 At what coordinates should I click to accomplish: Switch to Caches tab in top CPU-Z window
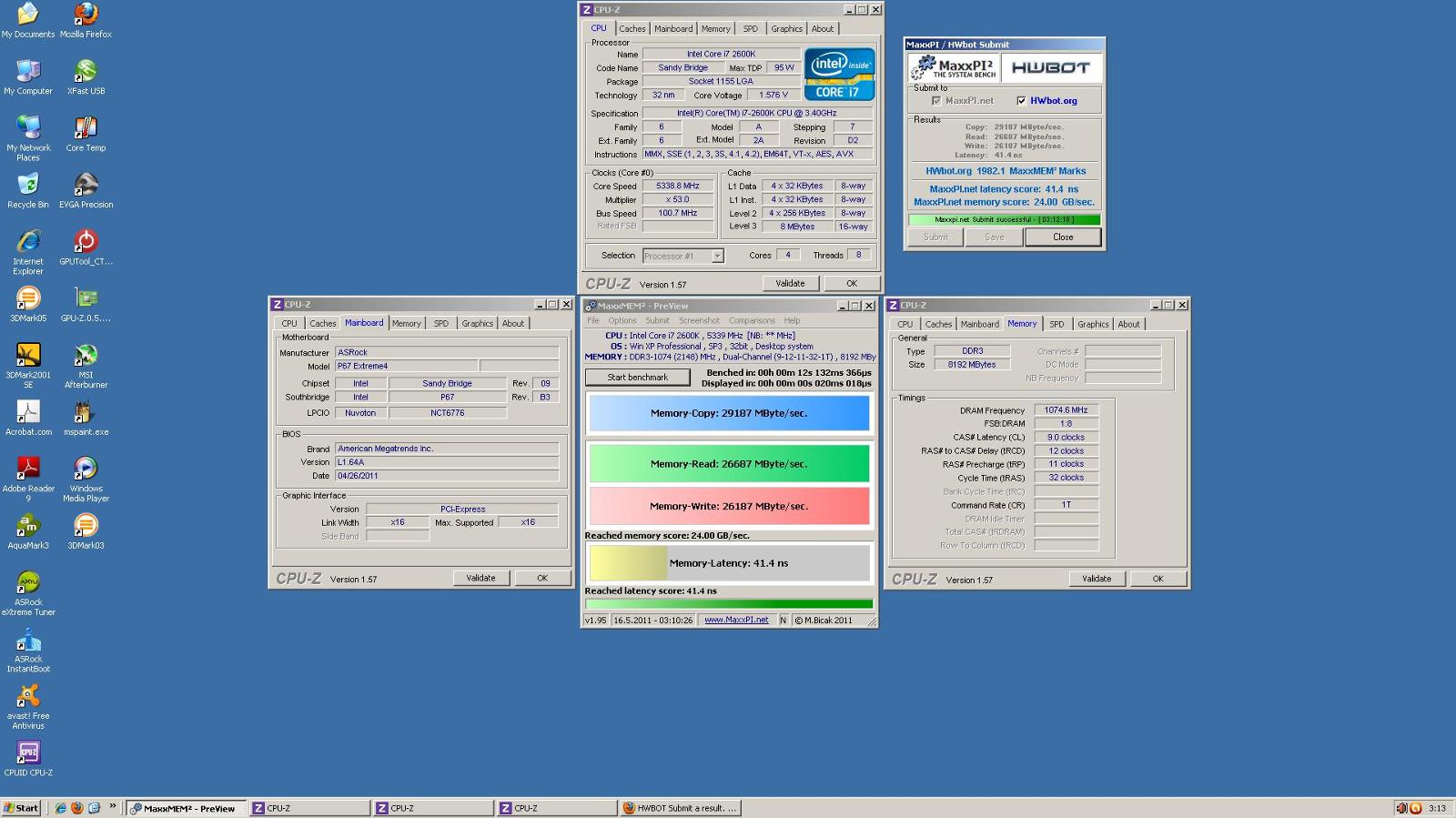[632, 29]
